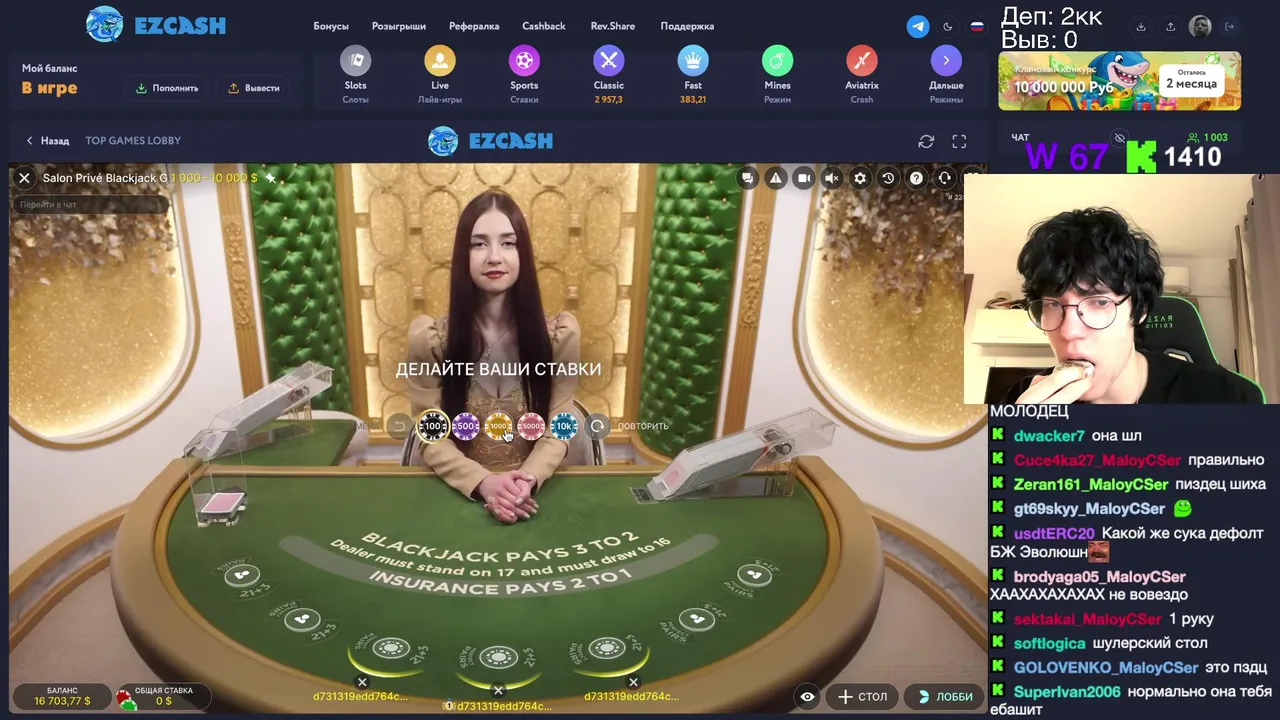This screenshot has width=1280, height=720.
Task: Open the Бонусы menu
Action: (x=331, y=26)
